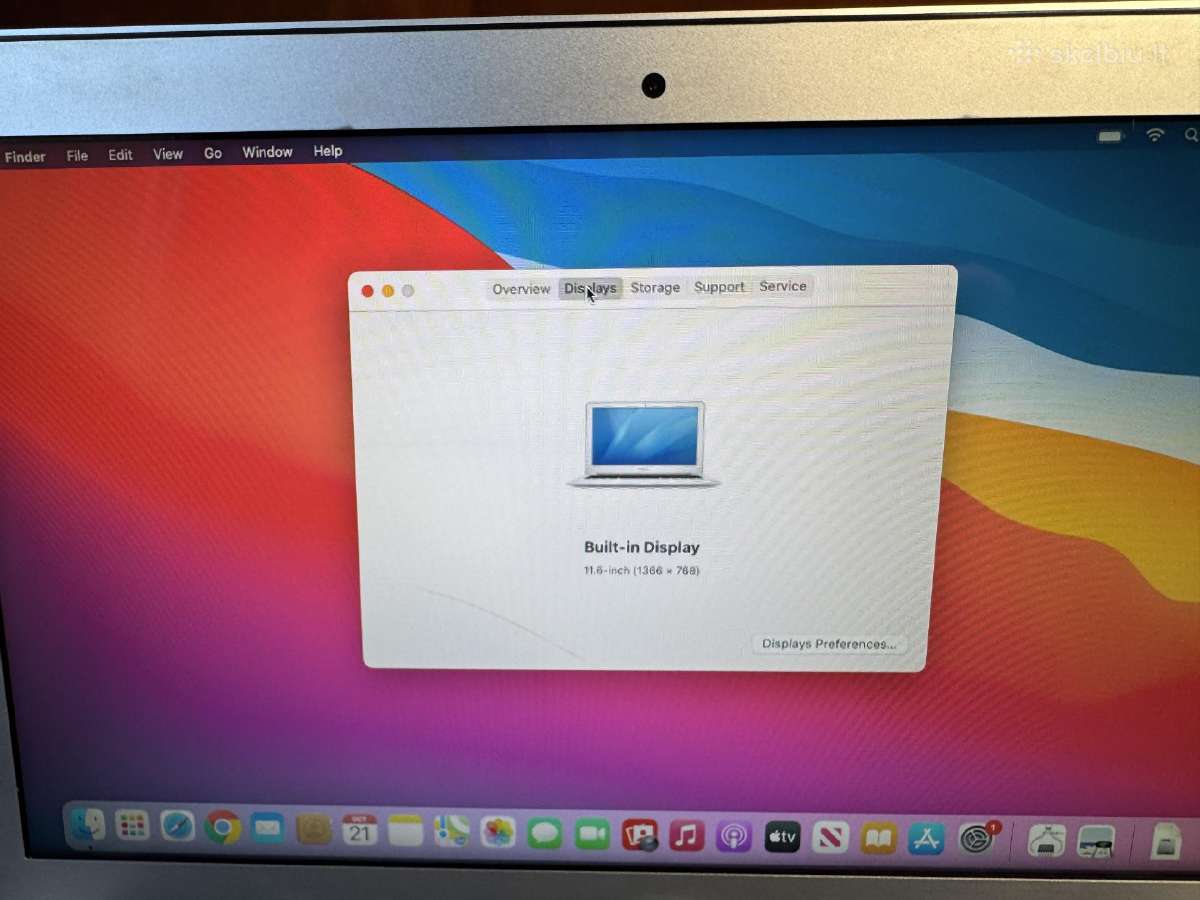The image size is (1200, 900).
Task: Launch the Music app from the Dock
Action: point(687,835)
